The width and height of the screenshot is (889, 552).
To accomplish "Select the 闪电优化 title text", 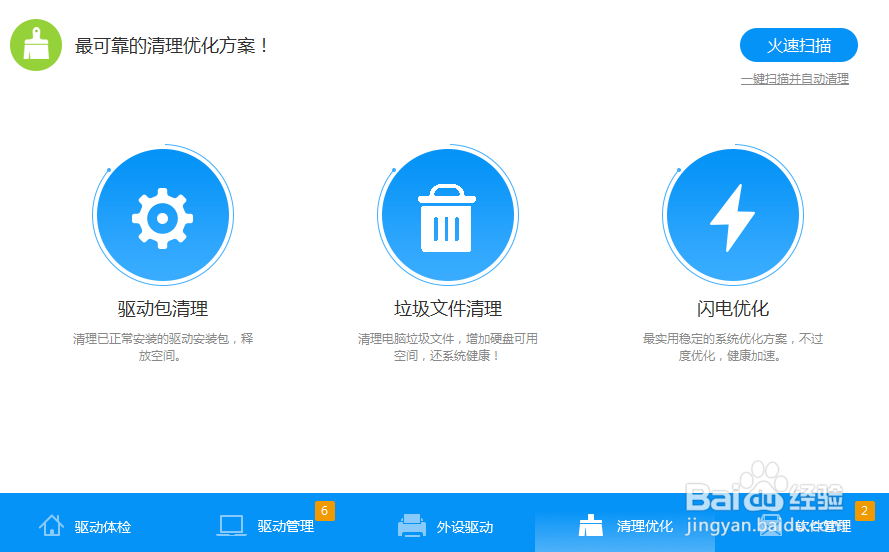I will (732, 308).
